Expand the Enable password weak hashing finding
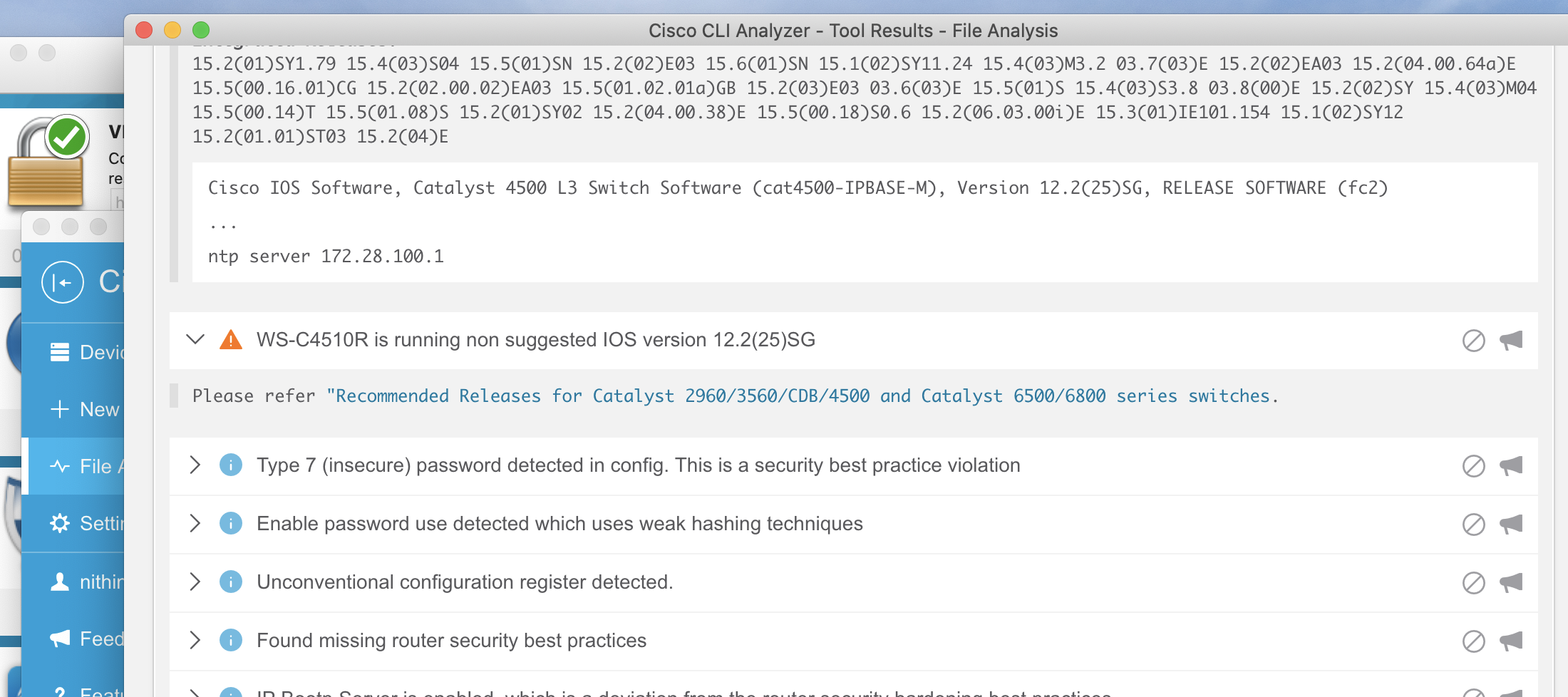 [x=194, y=523]
